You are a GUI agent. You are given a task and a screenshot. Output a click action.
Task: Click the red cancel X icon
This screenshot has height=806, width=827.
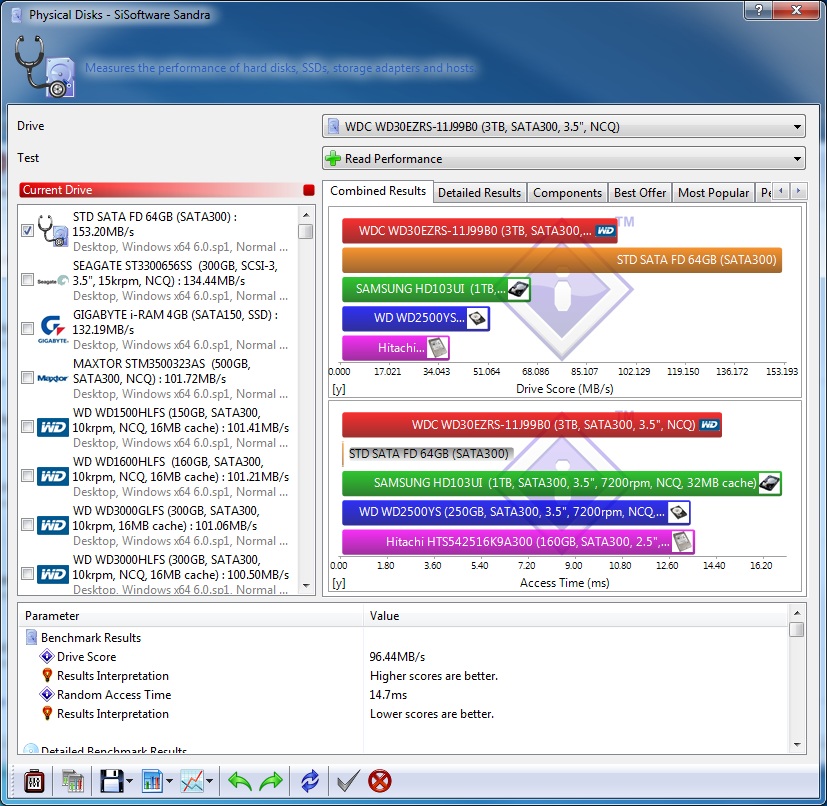click(380, 781)
